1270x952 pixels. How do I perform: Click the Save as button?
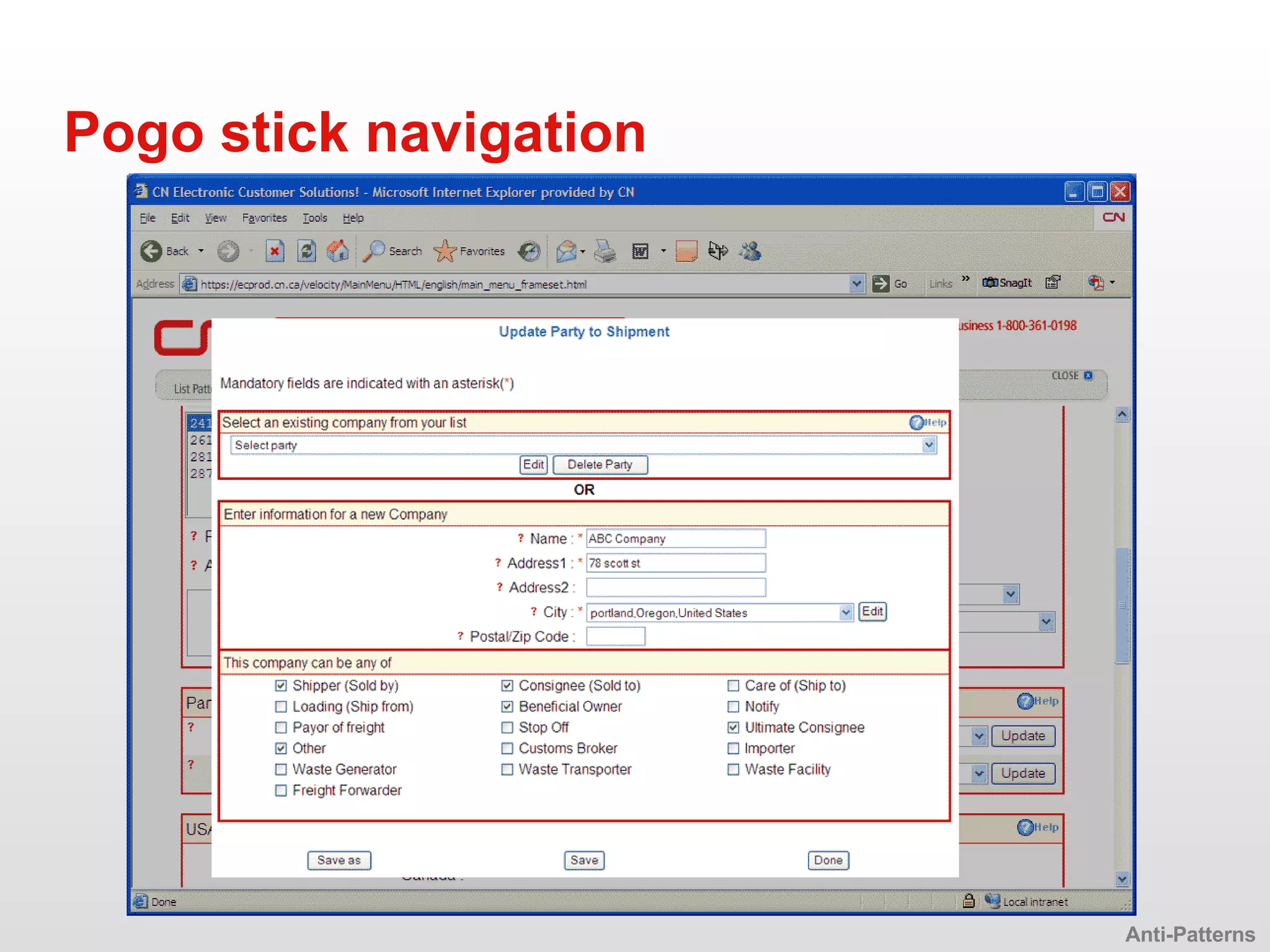pos(339,860)
